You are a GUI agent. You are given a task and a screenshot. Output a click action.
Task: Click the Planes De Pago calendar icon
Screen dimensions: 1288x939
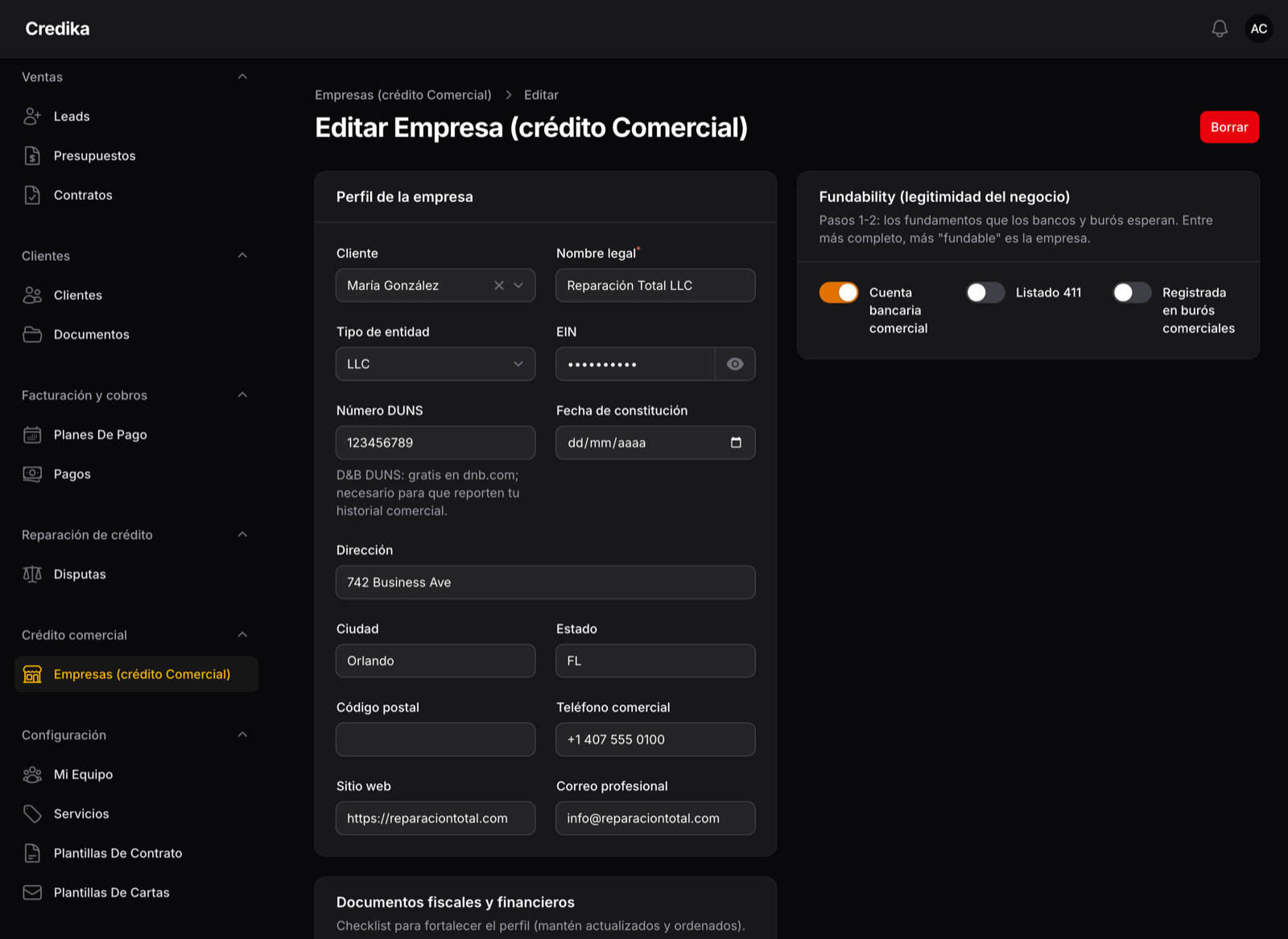tap(32, 435)
